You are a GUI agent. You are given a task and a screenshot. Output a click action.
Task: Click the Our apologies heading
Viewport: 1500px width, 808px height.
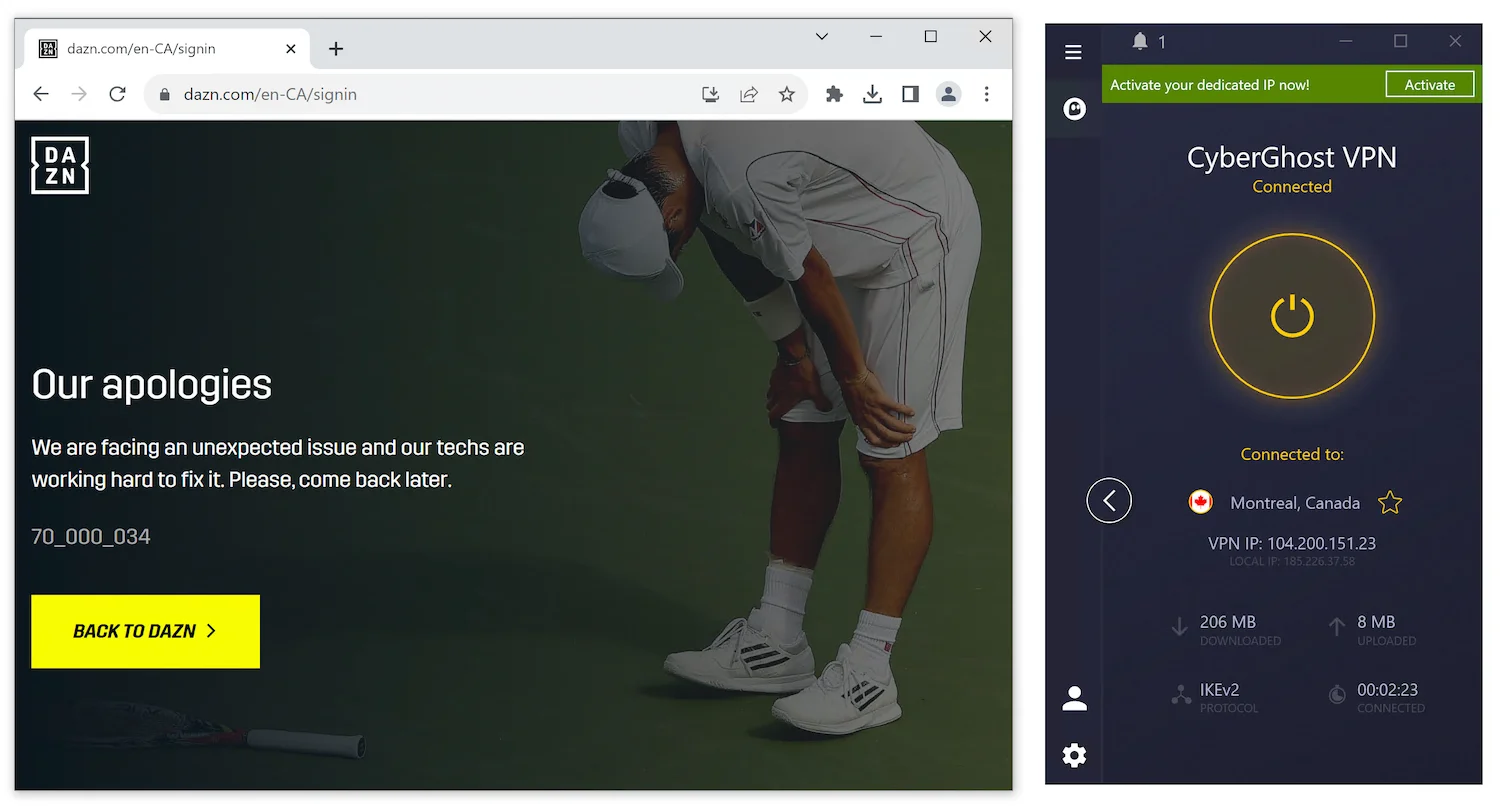152,385
